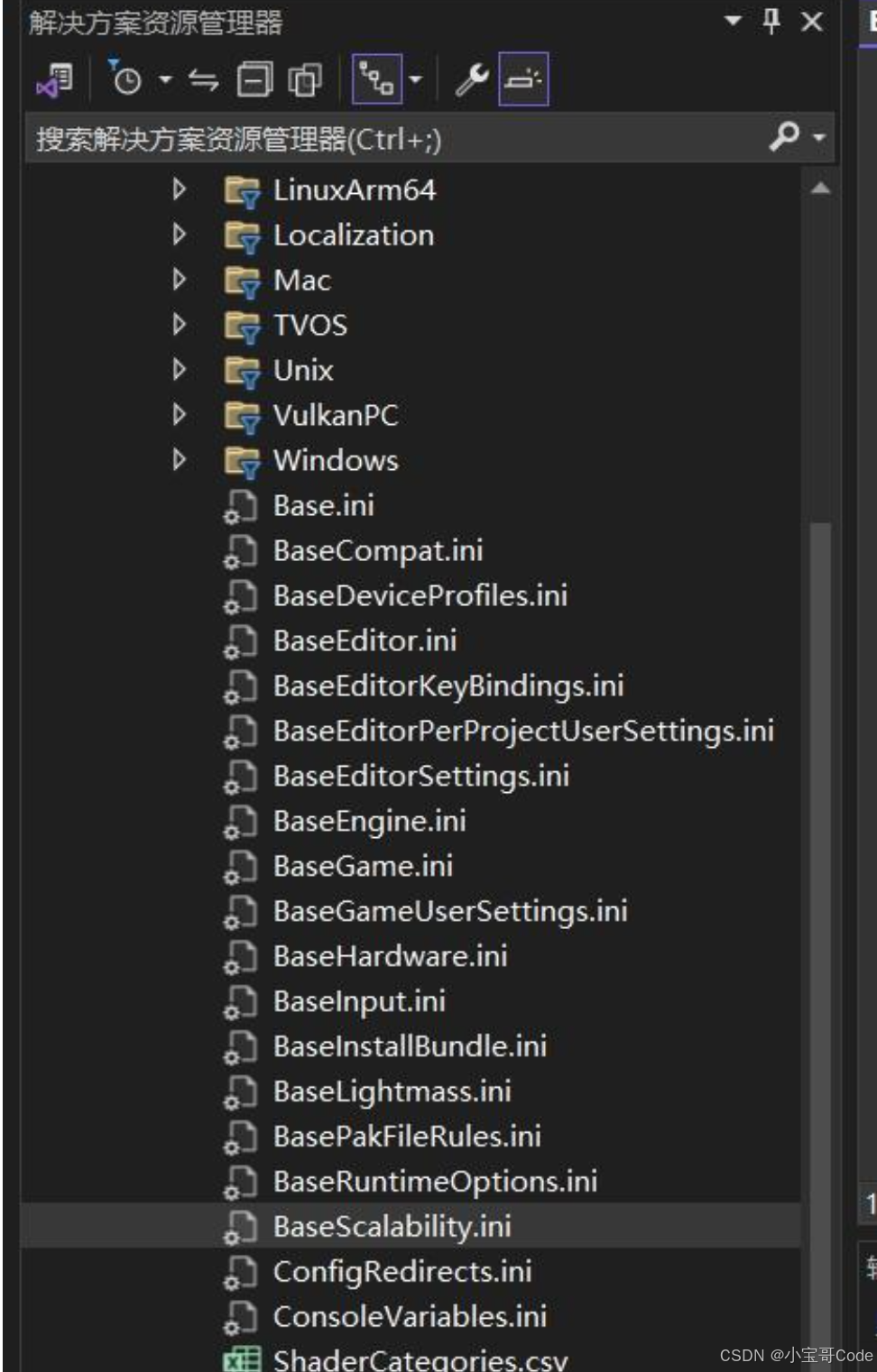Image resolution: width=877 pixels, height=1372 pixels.
Task: Select the BaseScalability.ini file
Action: click(392, 1226)
